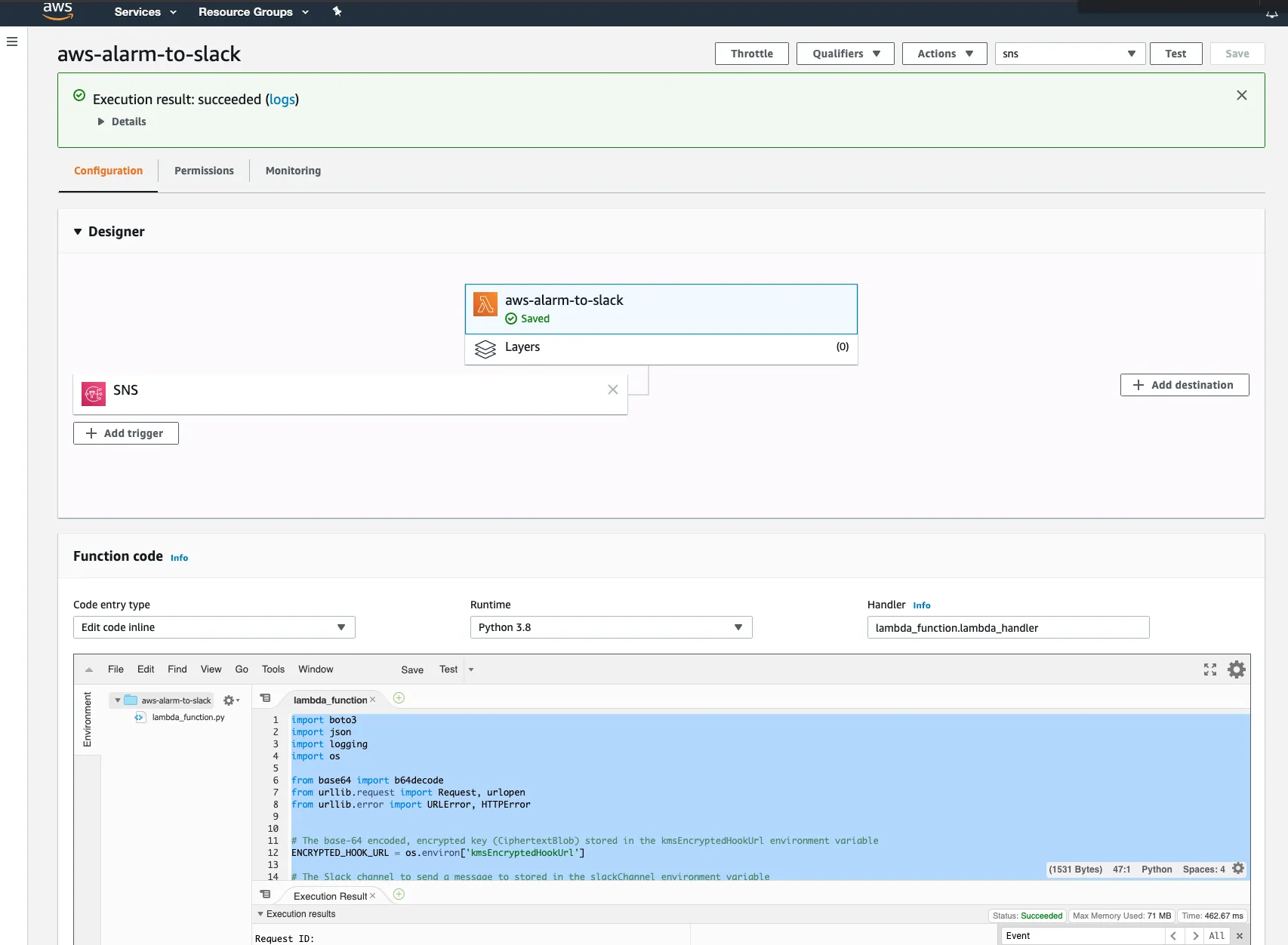Click the pin shortcut icon in navbar
This screenshot has height=945, width=1288.
(x=337, y=11)
